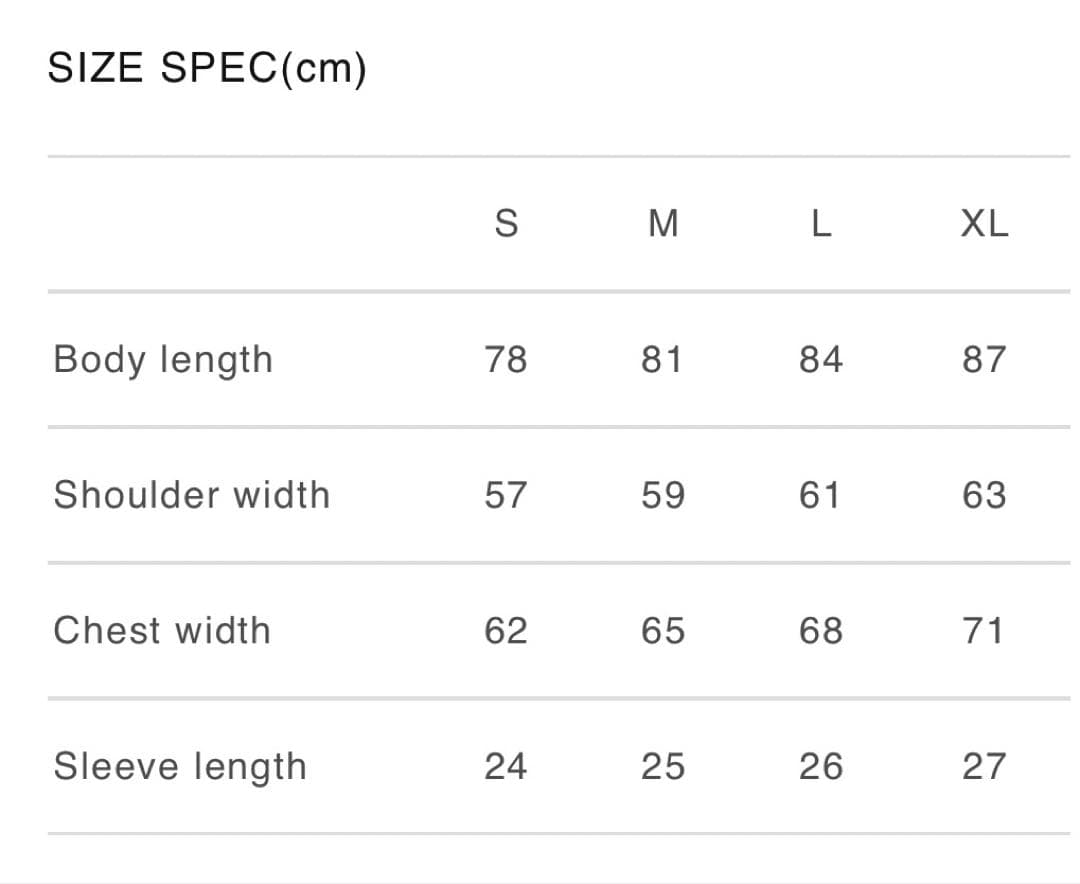Click body length value 78 for S
1080x884 pixels.
[506, 360]
